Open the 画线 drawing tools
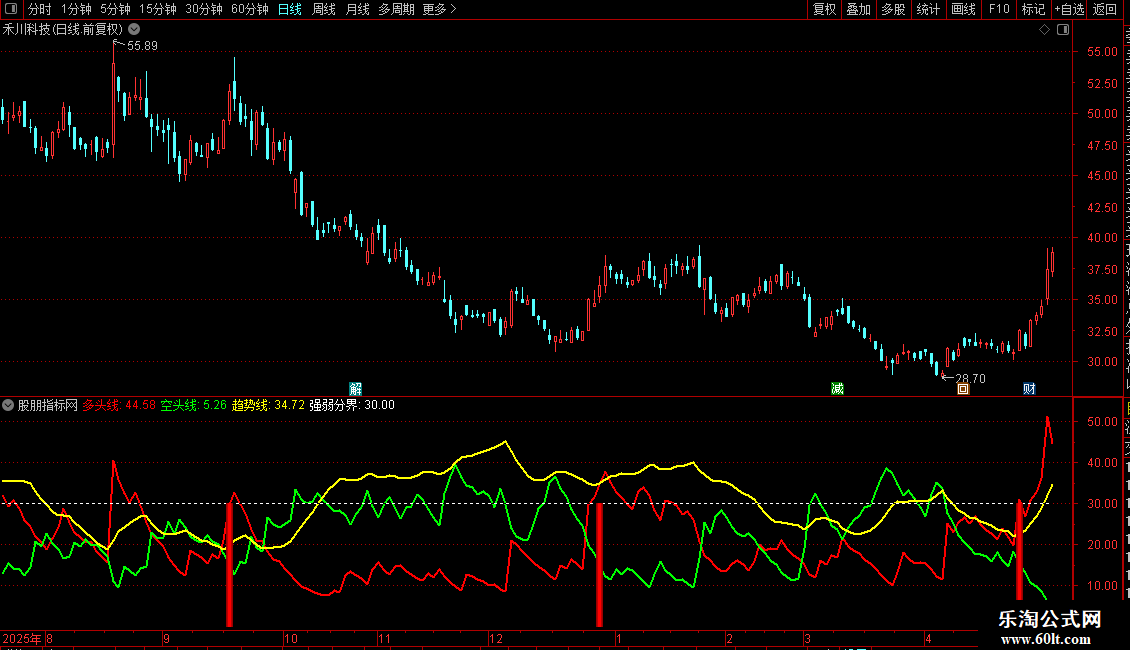1130x650 pixels. pos(964,9)
